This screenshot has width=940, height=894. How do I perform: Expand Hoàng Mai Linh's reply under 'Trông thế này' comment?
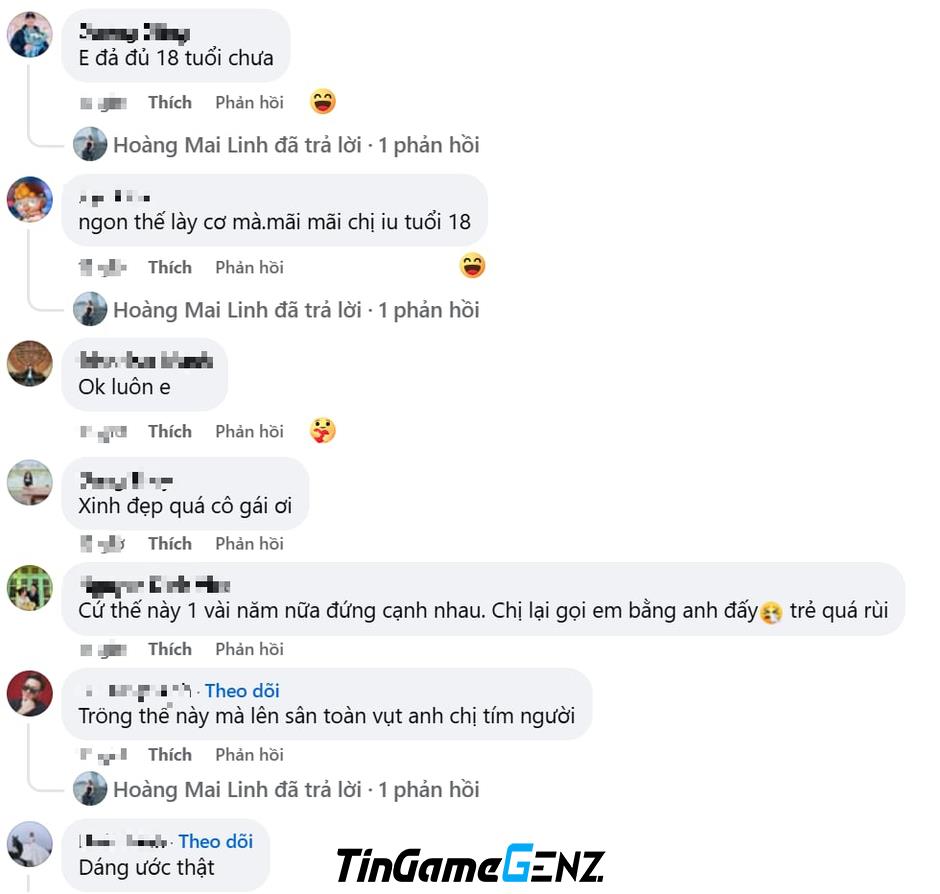(x=296, y=790)
